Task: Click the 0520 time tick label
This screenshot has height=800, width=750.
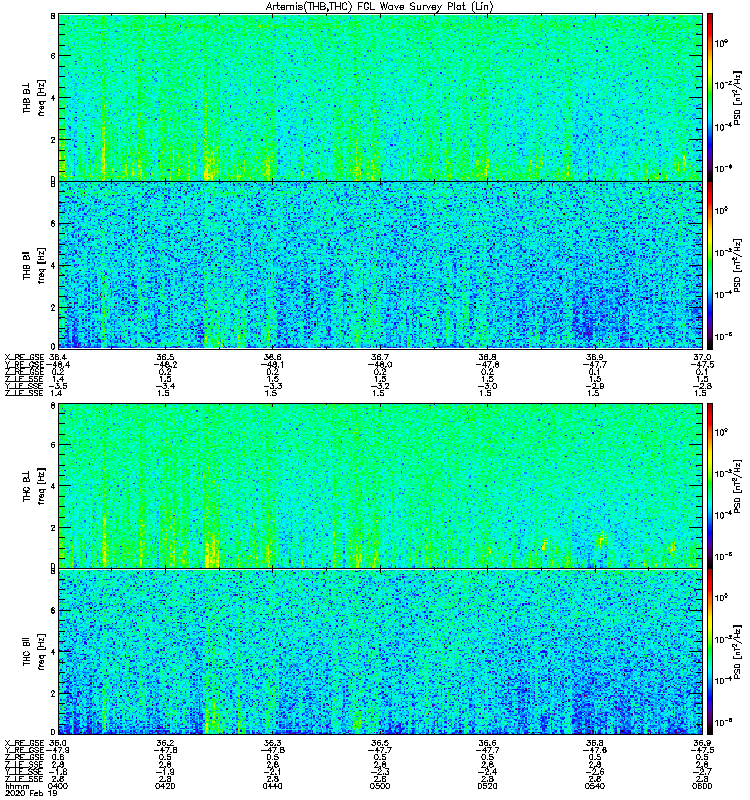Action: [x=487, y=786]
